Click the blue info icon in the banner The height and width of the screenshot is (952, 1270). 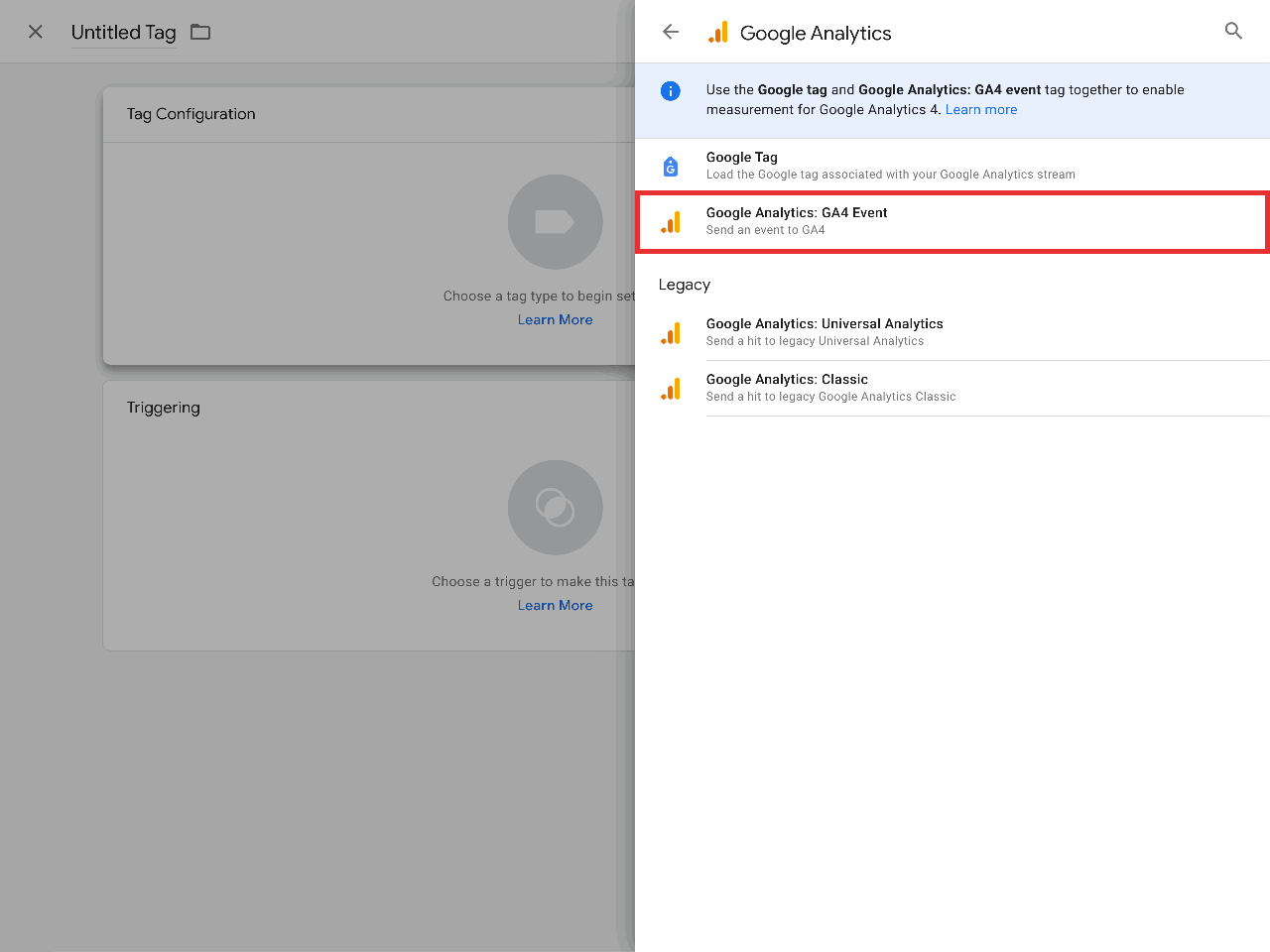[x=671, y=90]
